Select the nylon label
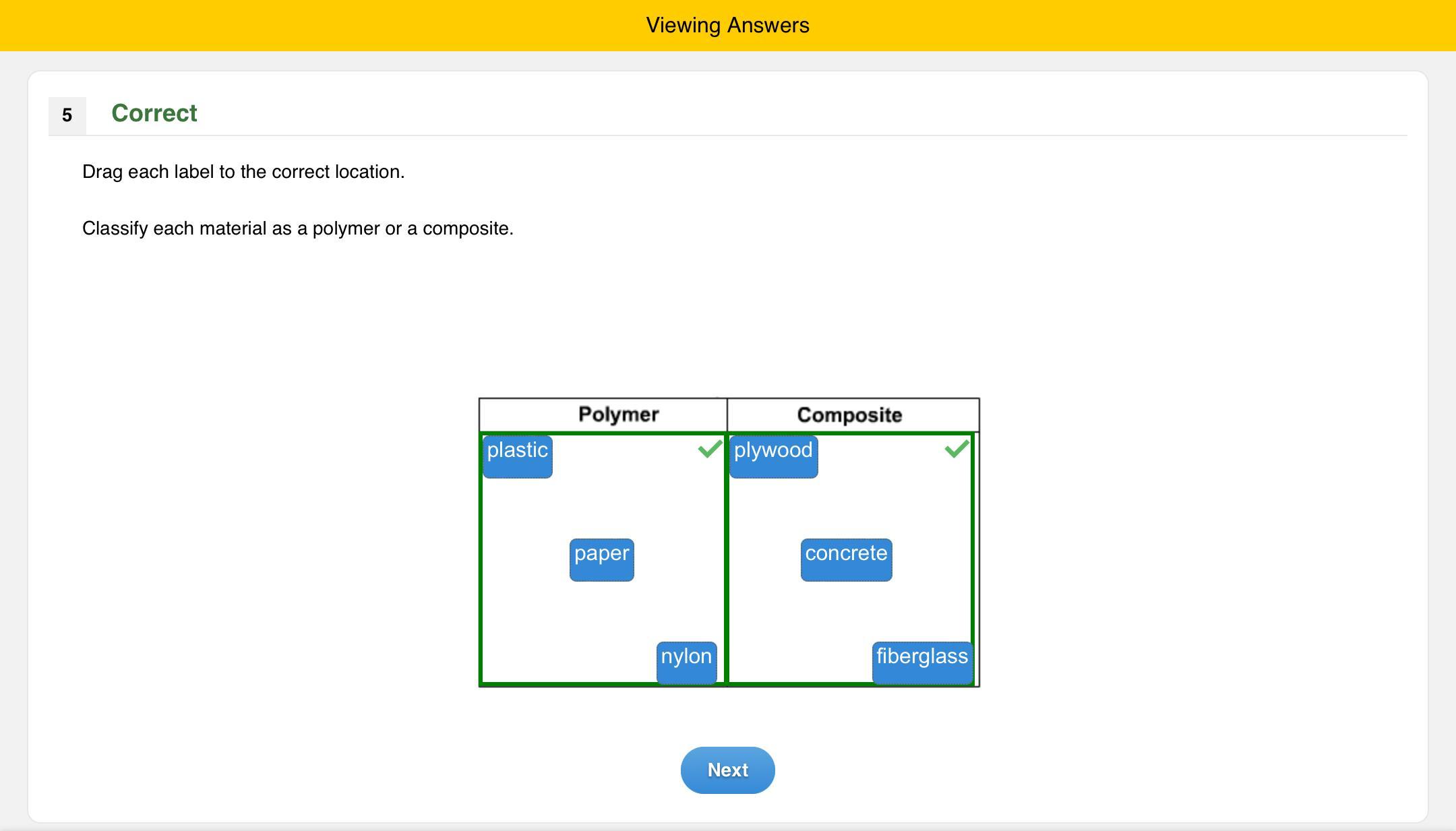The width and height of the screenshot is (1456, 831). click(x=686, y=663)
